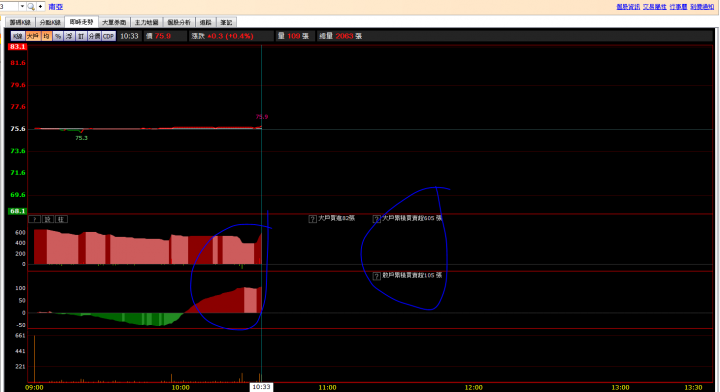Click the plus add-stock icon
The image size is (720, 392).
40,6
